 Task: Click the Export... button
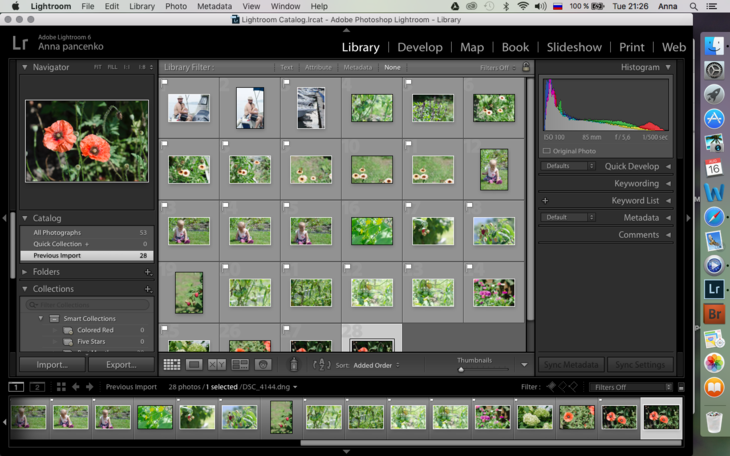[x=121, y=365]
